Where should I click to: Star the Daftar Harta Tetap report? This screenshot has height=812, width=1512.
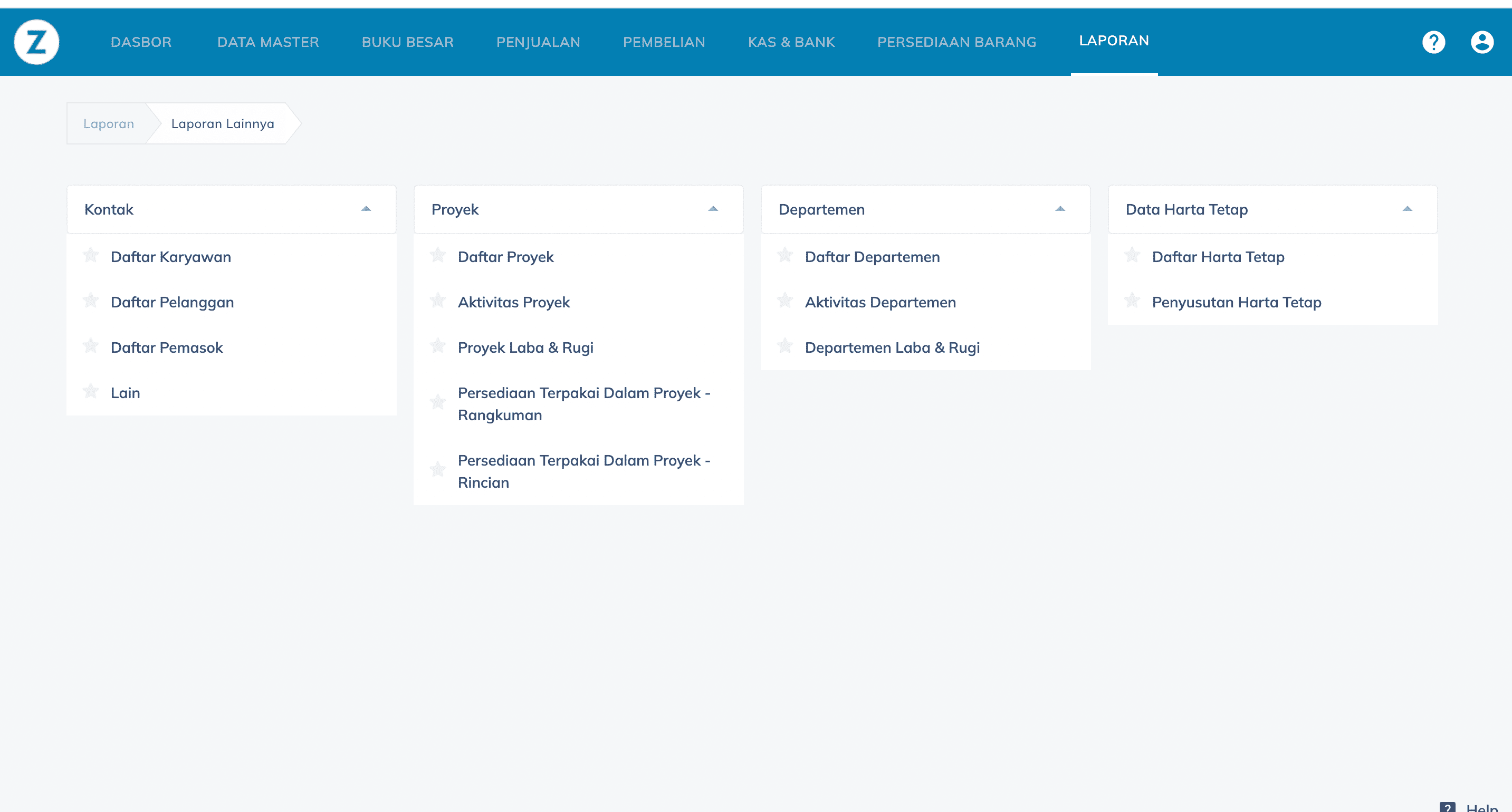1132,255
